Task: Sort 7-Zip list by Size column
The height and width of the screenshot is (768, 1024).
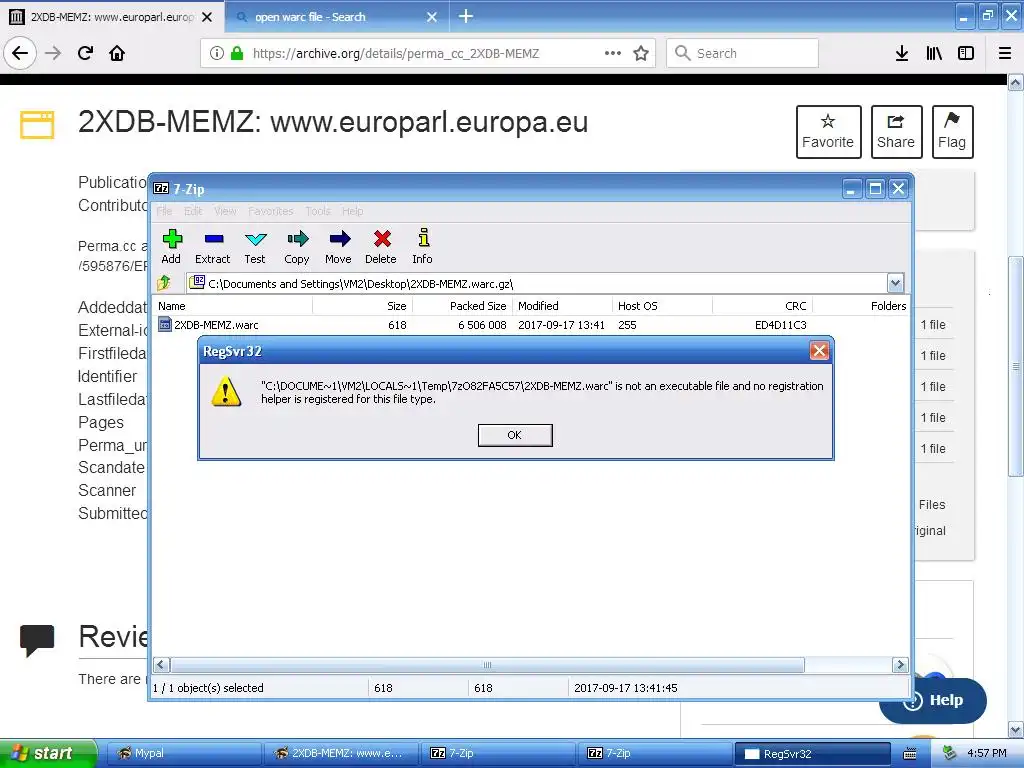Action: click(362, 306)
